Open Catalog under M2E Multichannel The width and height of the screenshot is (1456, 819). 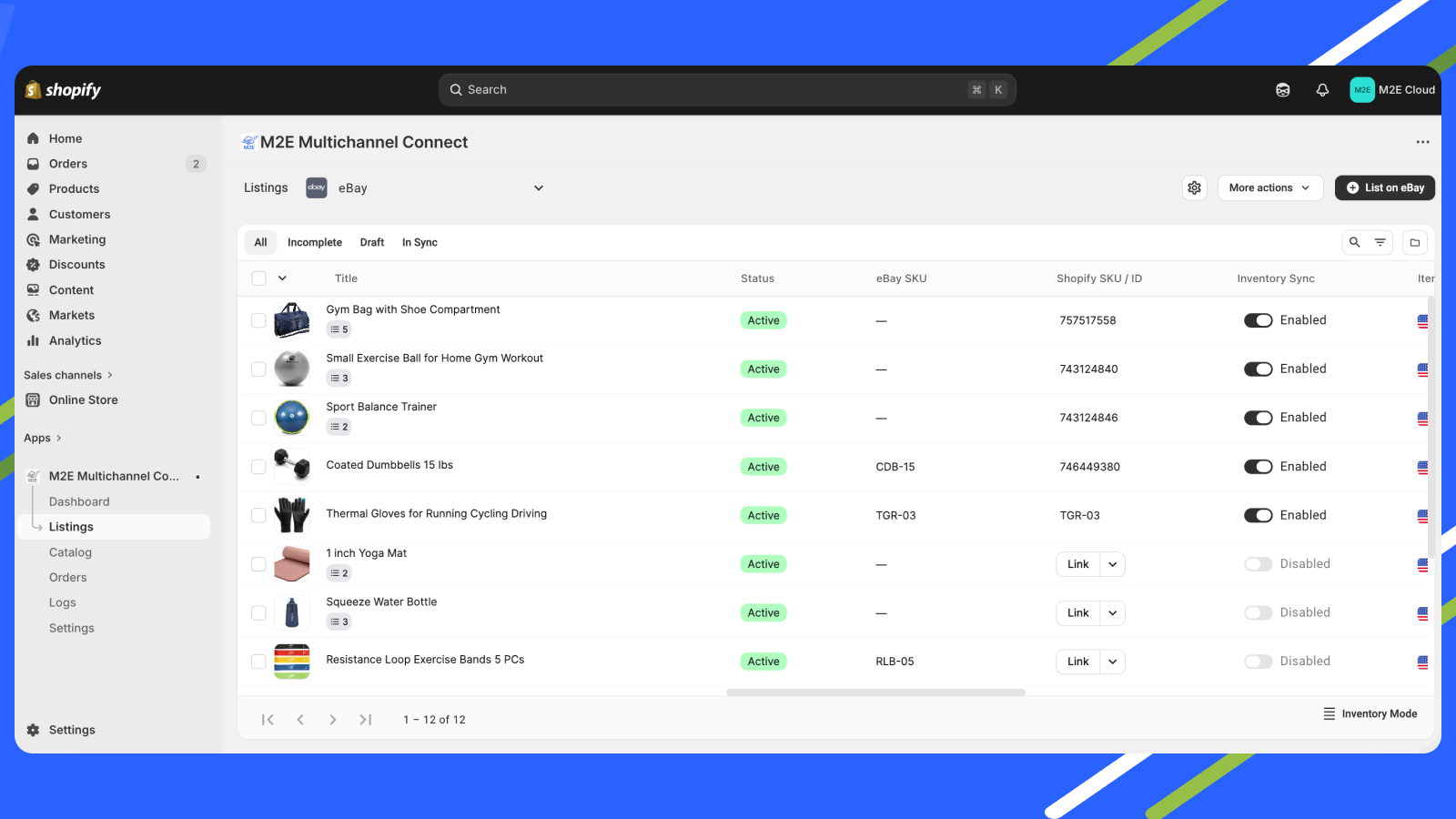pyautogui.click(x=70, y=552)
